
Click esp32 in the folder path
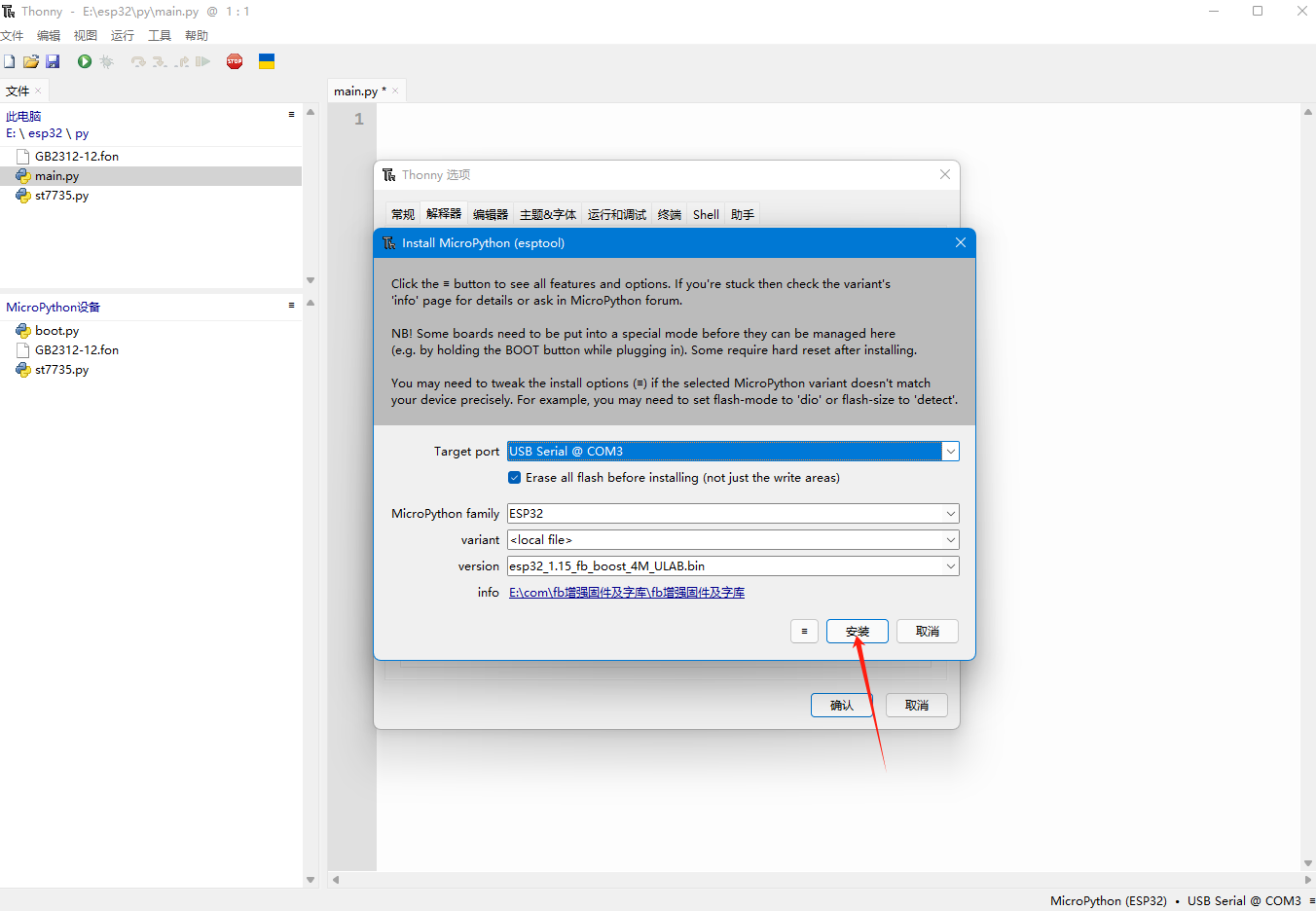pyautogui.click(x=45, y=133)
